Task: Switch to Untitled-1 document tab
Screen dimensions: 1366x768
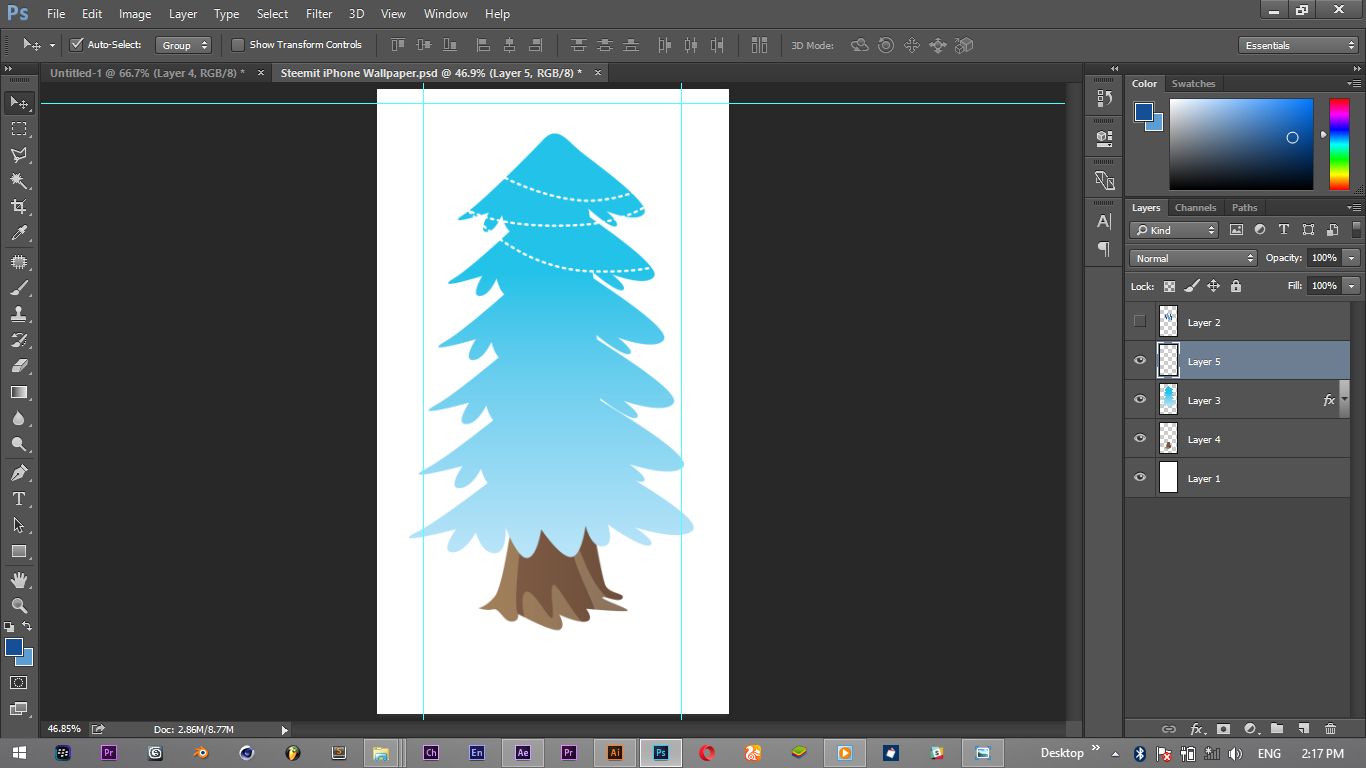Action: [147, 73]
